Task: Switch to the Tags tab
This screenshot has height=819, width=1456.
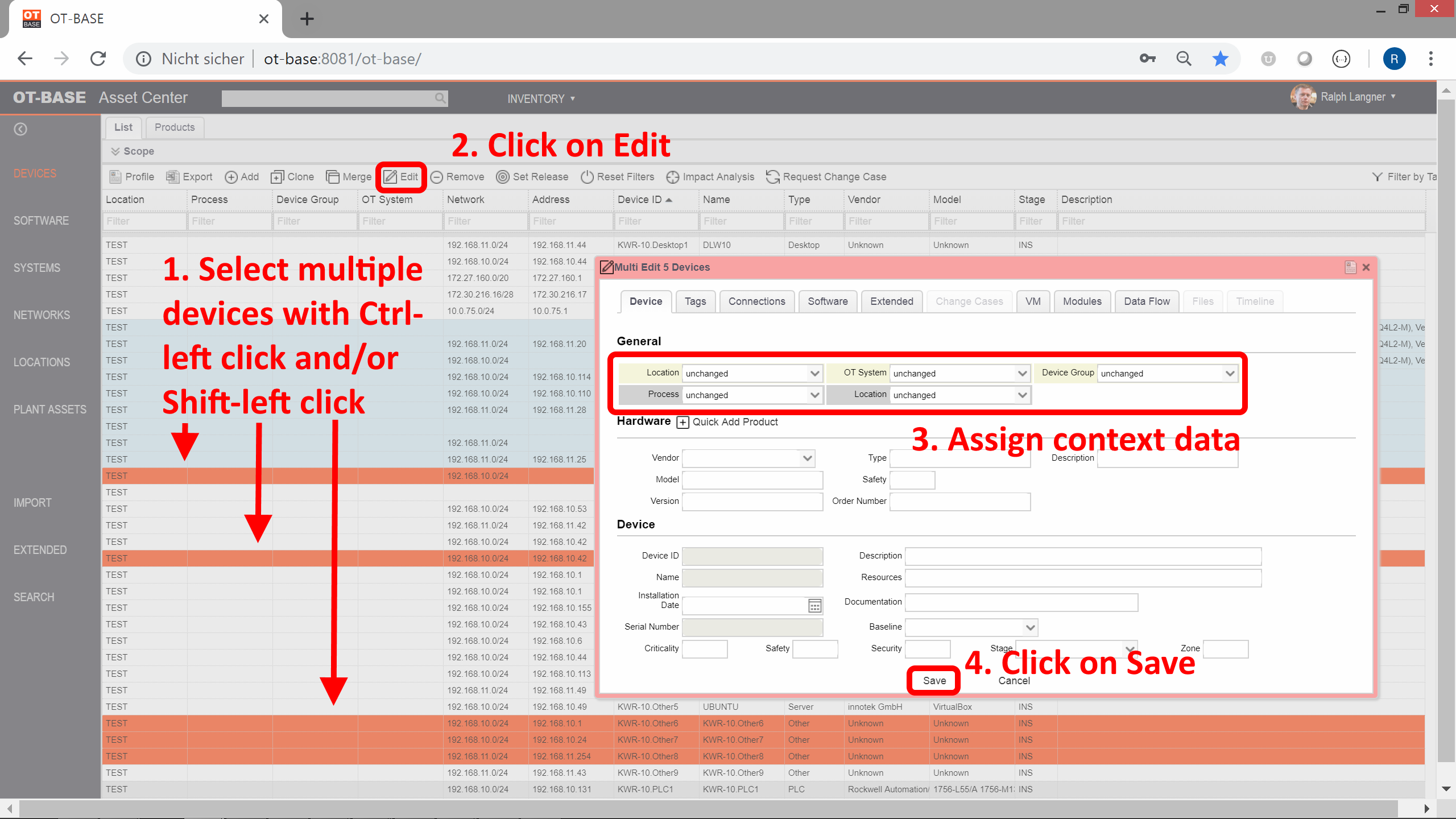Action: pyautogui.click(x=695, y=301)
